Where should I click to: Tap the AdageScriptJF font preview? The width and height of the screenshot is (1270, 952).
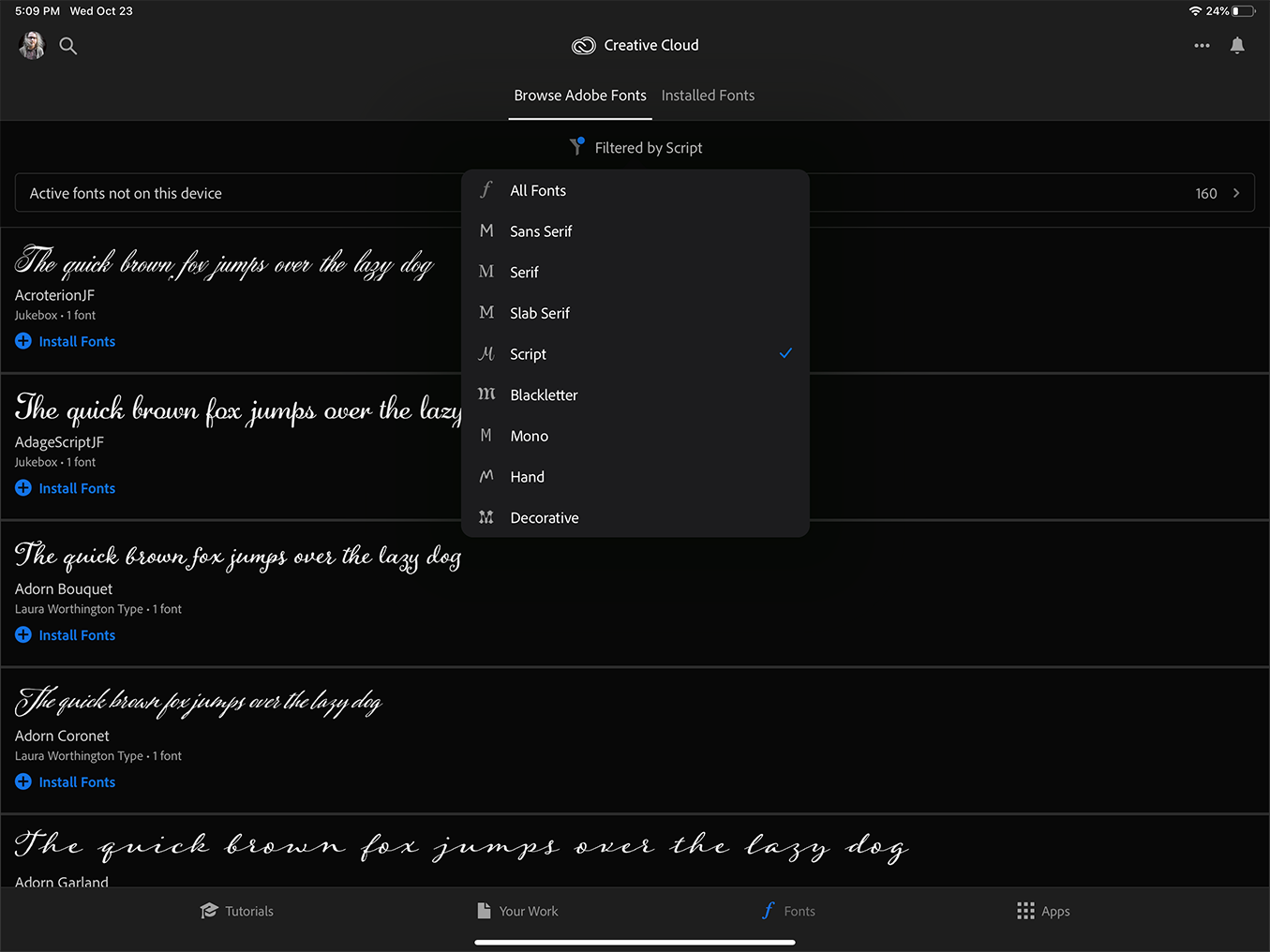coord(238,409)
